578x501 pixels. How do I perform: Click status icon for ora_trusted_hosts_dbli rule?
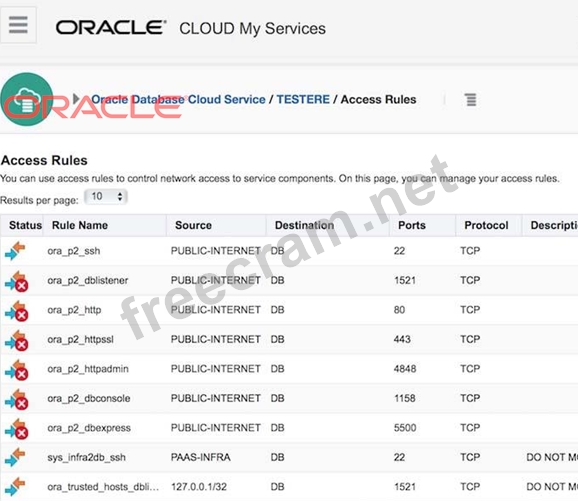pos(15,487)
